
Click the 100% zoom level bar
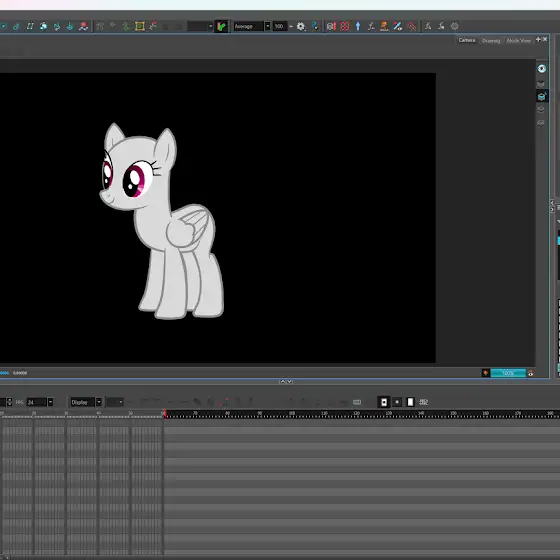tap(508, 373)
